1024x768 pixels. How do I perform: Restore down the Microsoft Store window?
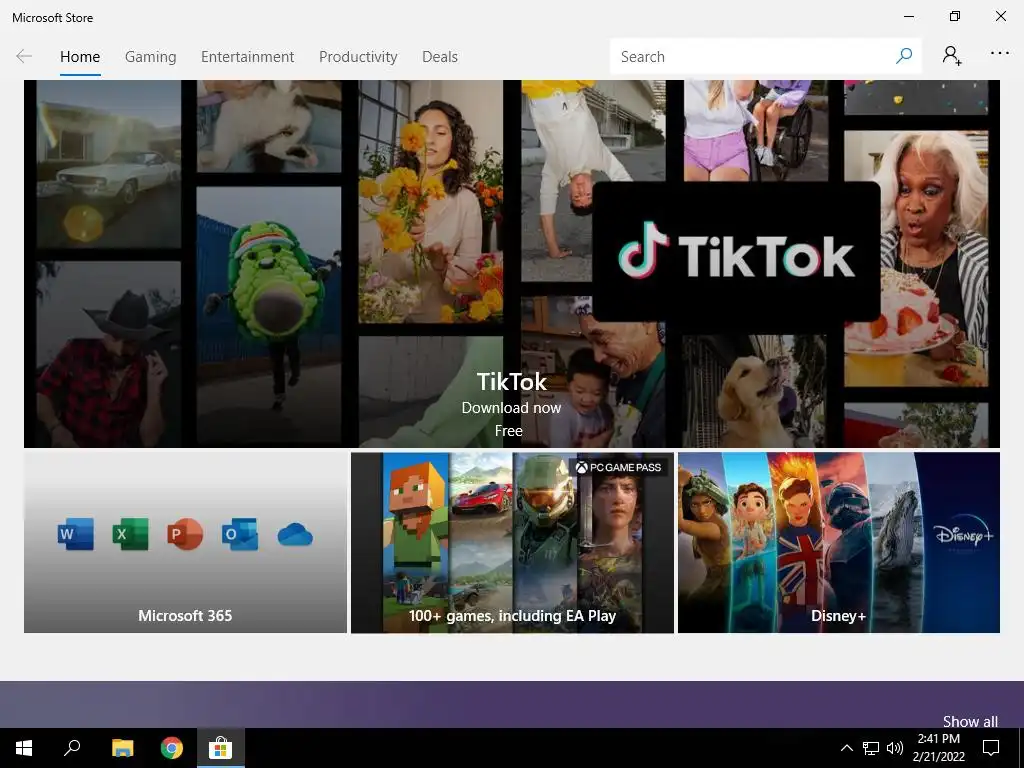[955, 16]
